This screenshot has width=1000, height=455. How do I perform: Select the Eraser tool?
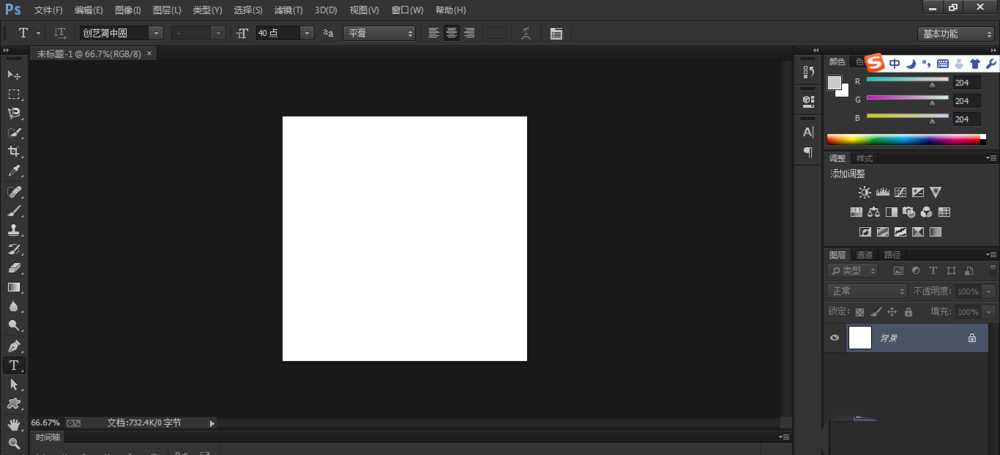pos(14,268)
